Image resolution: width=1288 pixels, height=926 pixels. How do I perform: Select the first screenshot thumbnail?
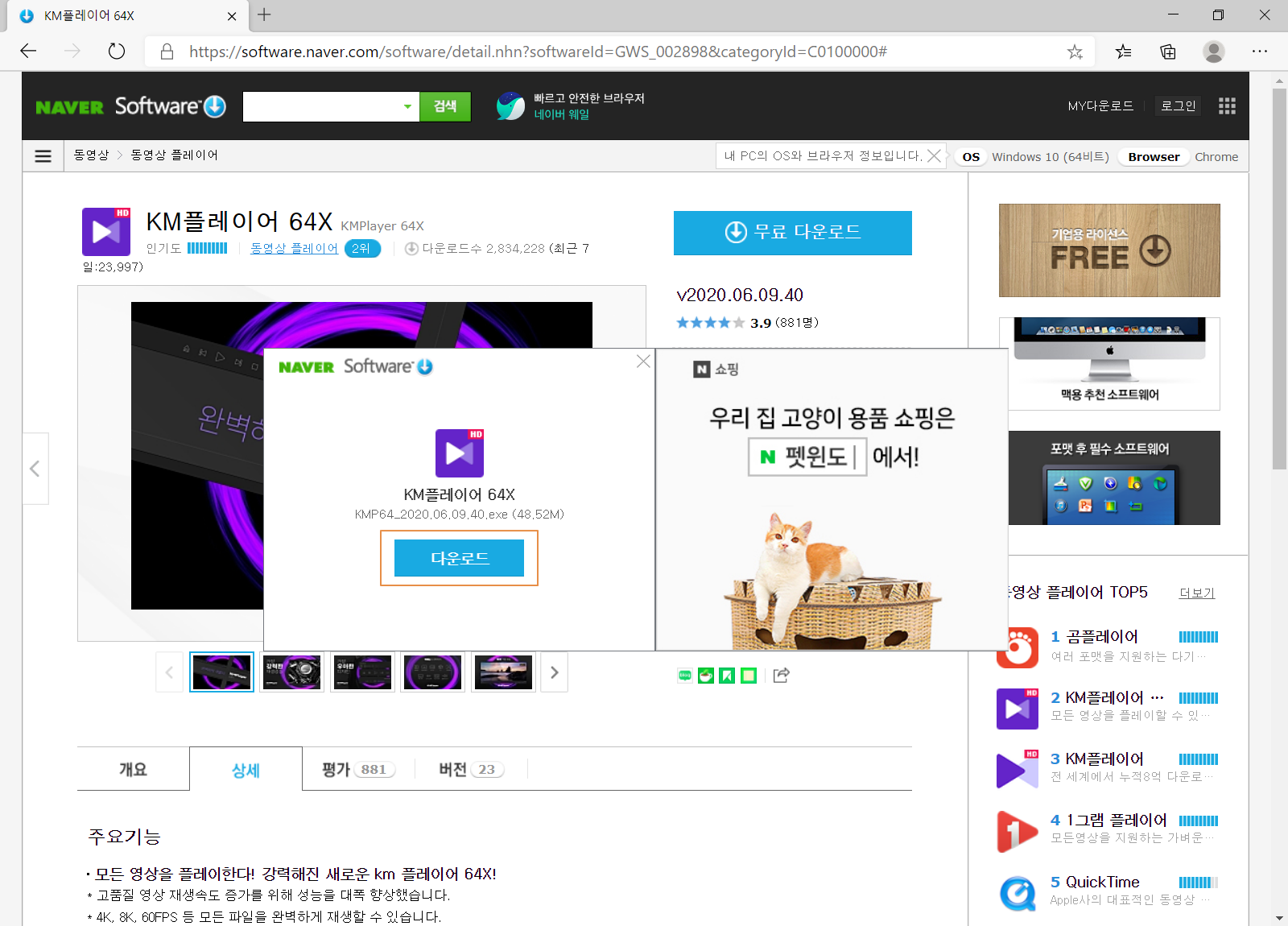point(221,672)
